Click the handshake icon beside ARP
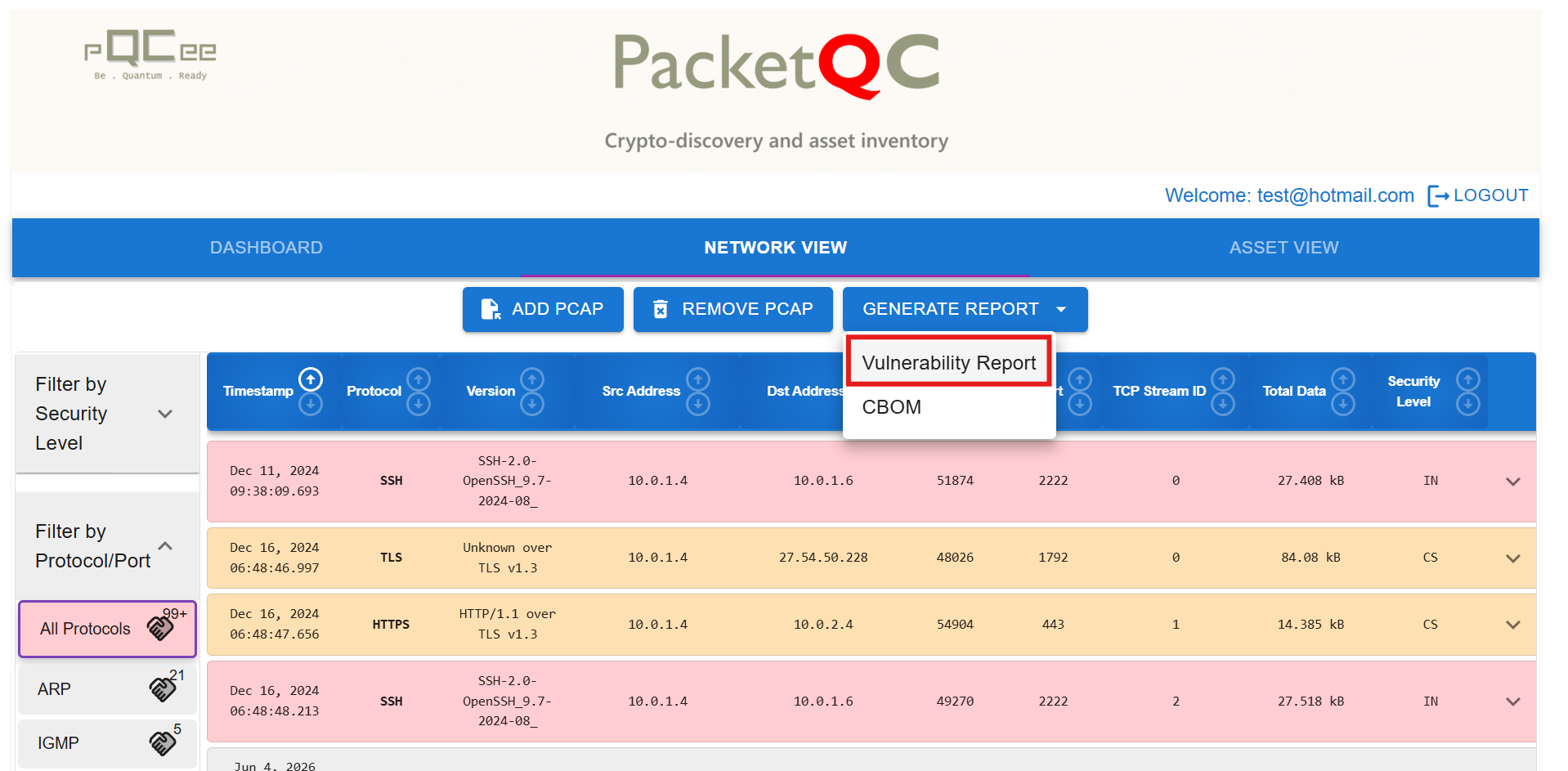1568x771 pixels. point(163,689)
